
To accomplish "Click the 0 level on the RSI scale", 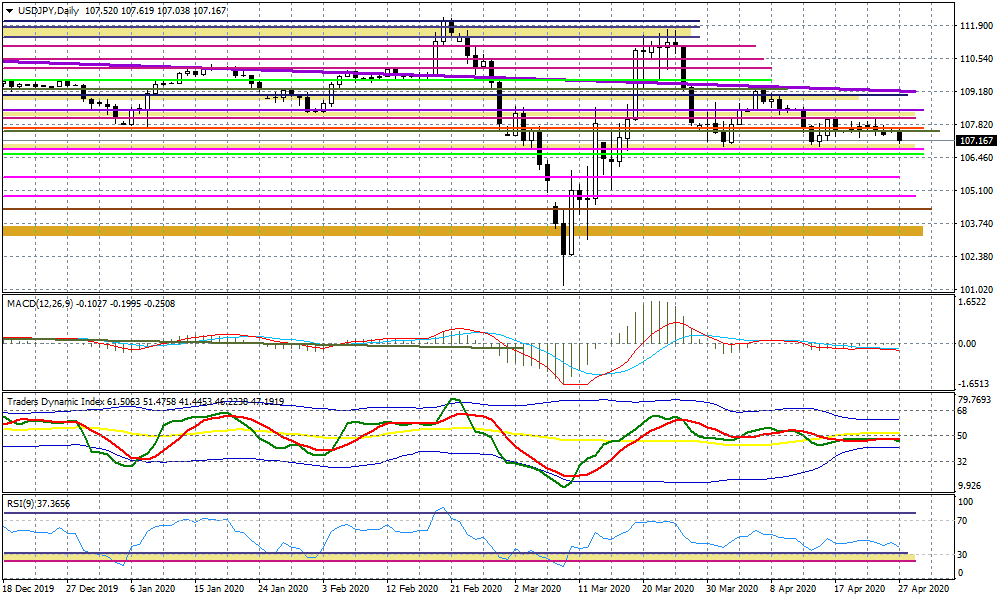I will coord(961,573).
